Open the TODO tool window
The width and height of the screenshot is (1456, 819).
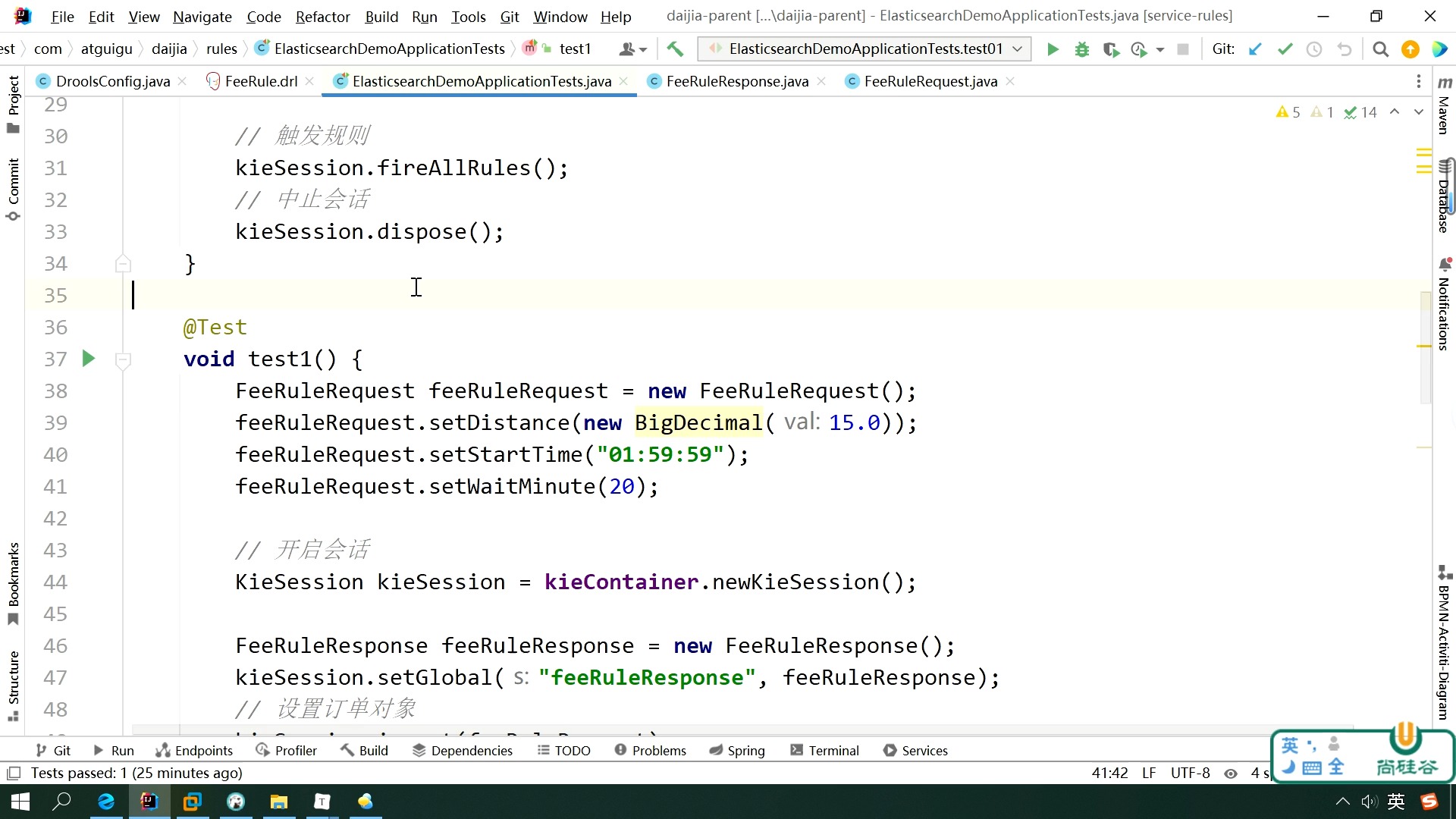(x=563, y=751)
